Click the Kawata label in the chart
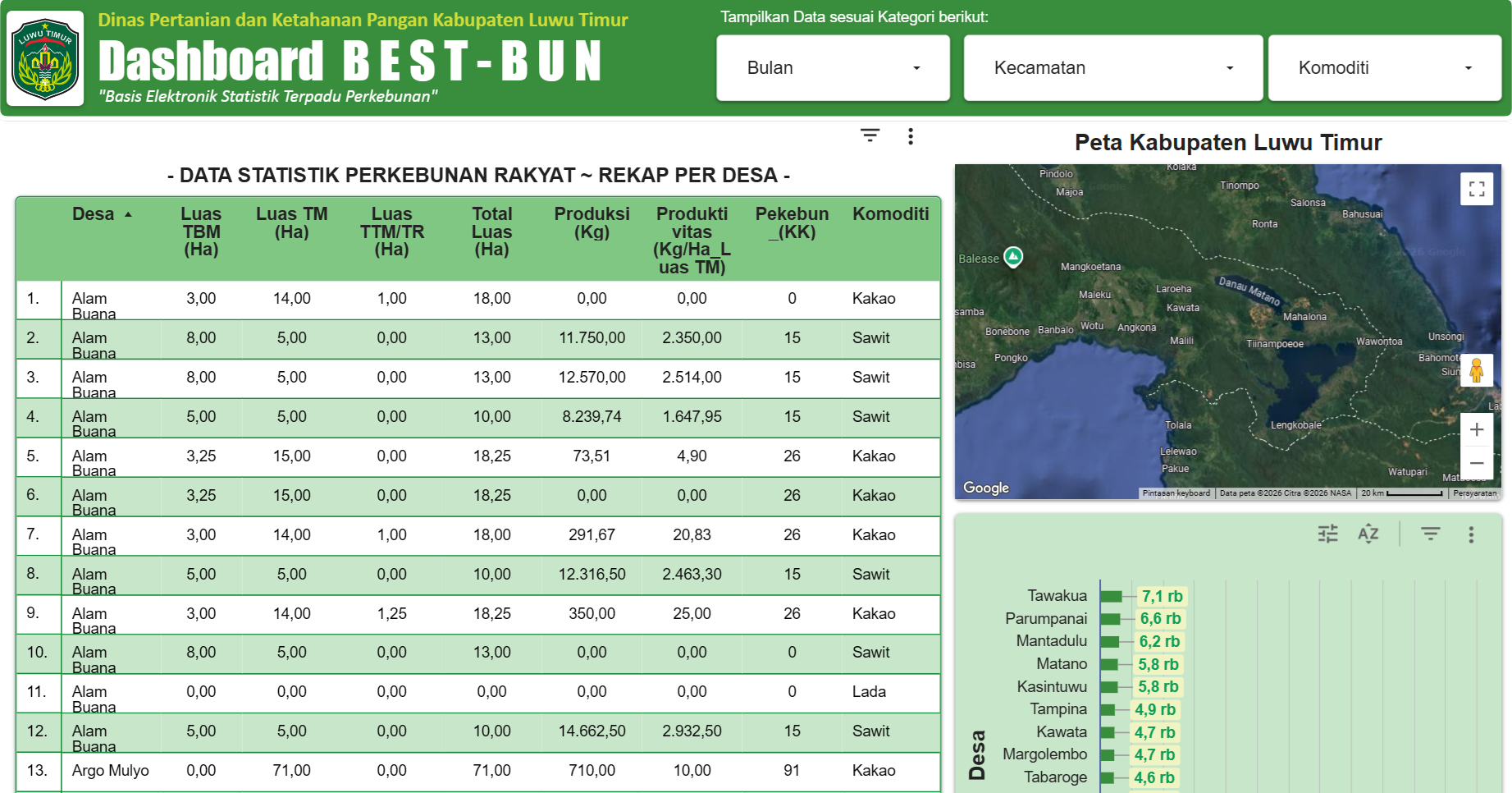 tap(1062, 732)
